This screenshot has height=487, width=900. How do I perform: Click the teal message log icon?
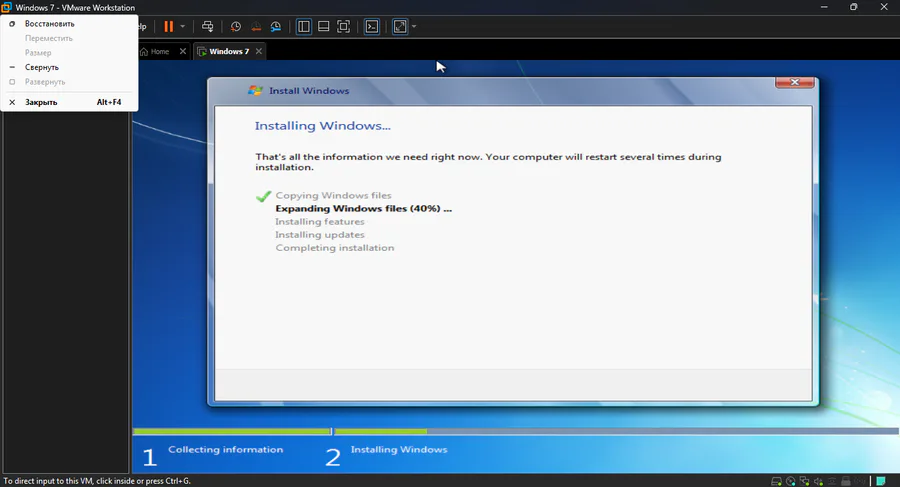(880, 481)
